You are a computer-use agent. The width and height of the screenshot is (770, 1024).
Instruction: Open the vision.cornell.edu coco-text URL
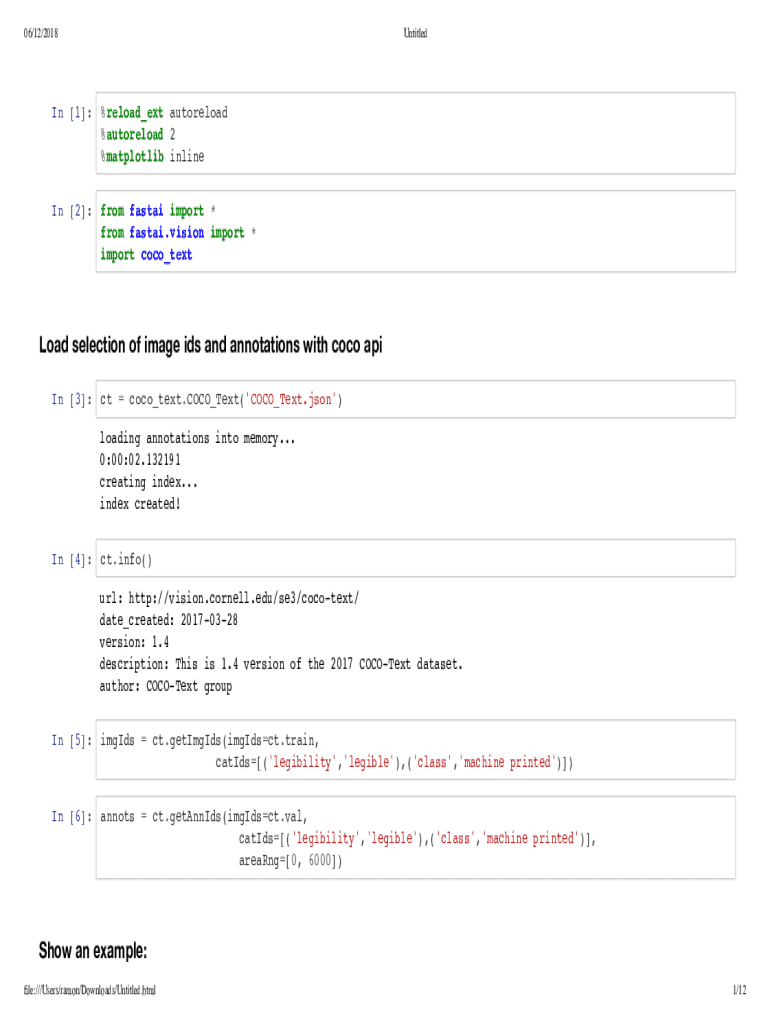pos(244,598)
